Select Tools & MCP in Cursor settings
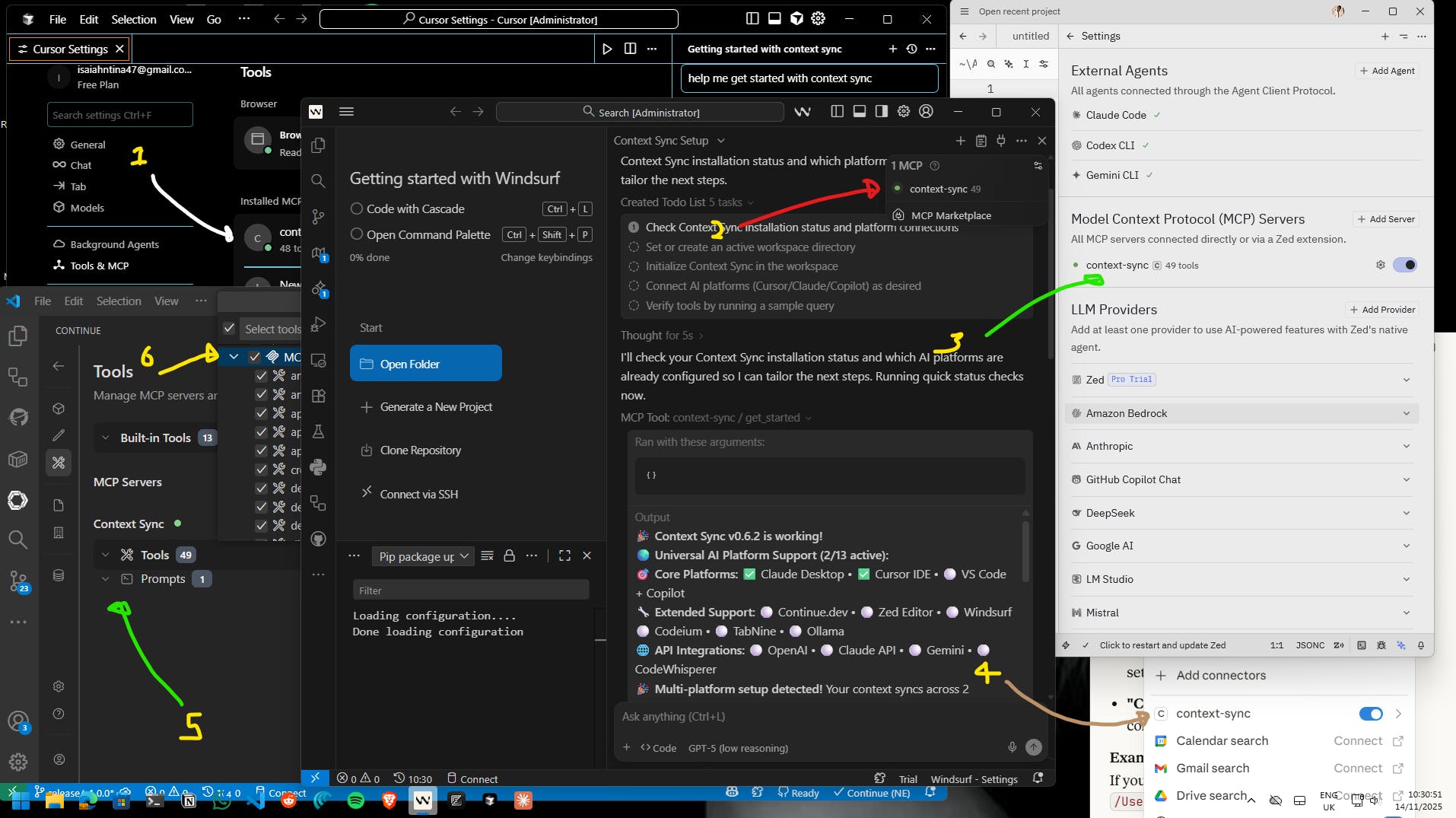The image size is (1456, 818). pos(100,266)
